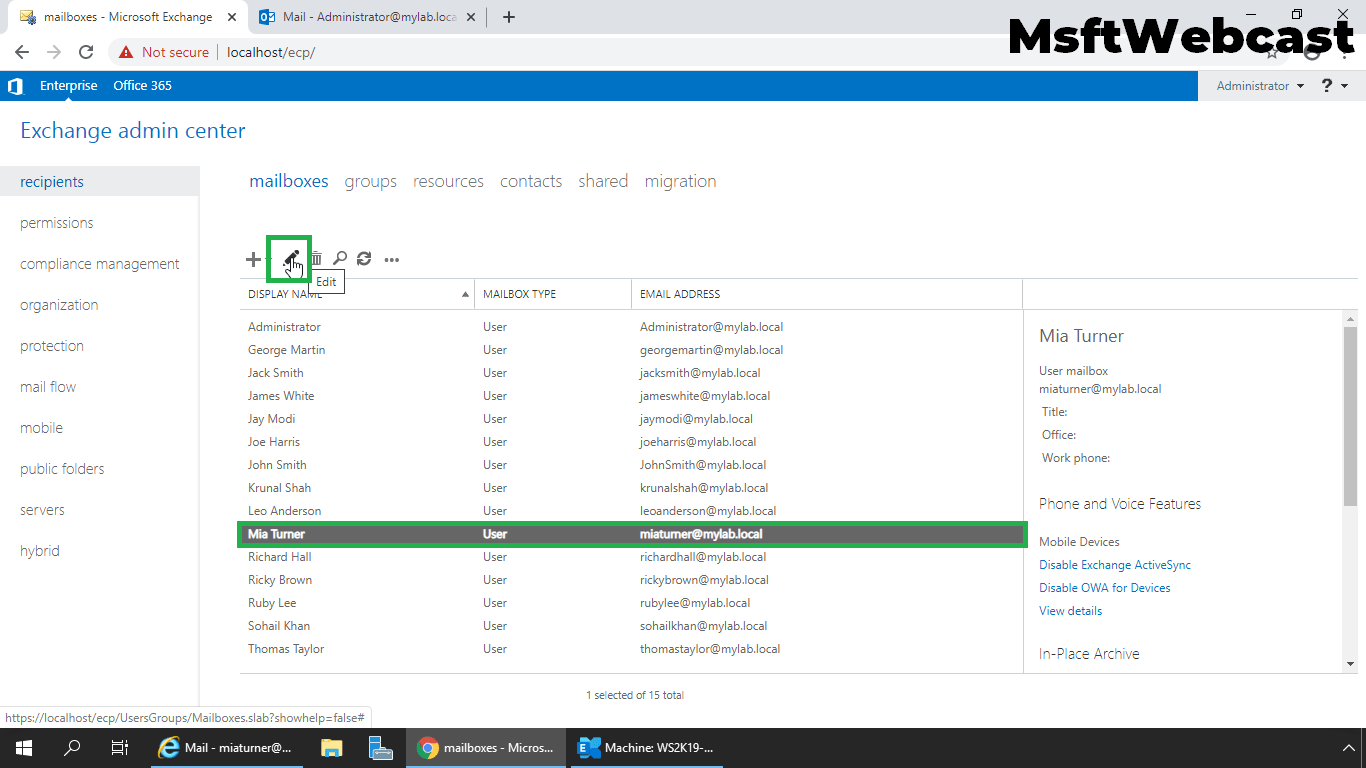1366x768 pixels.
Task: Open the Hyper-V machine window from the taskbar
Action: 646,747
